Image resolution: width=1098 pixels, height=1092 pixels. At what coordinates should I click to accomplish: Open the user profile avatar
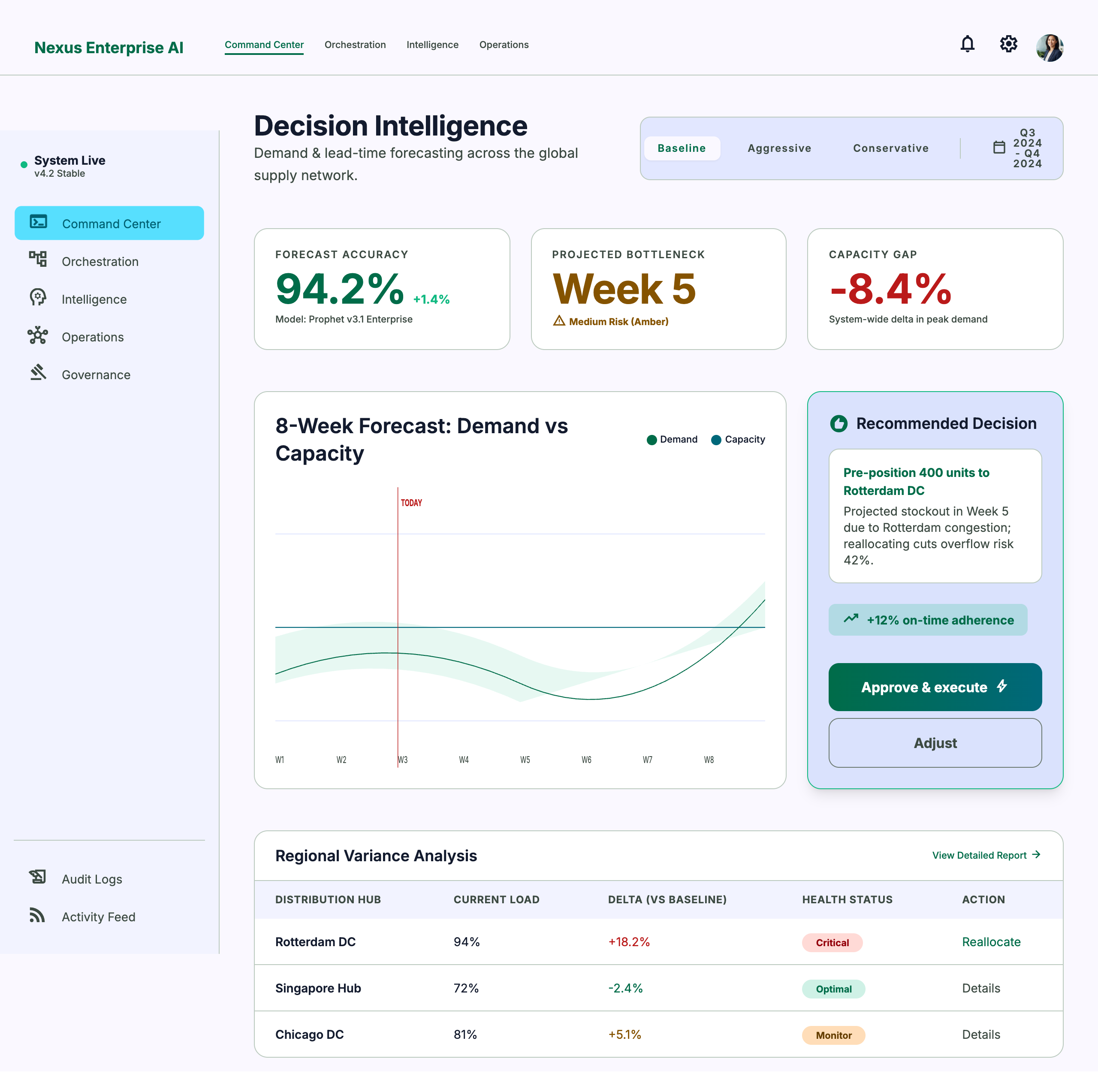[x=1049, y=47]
